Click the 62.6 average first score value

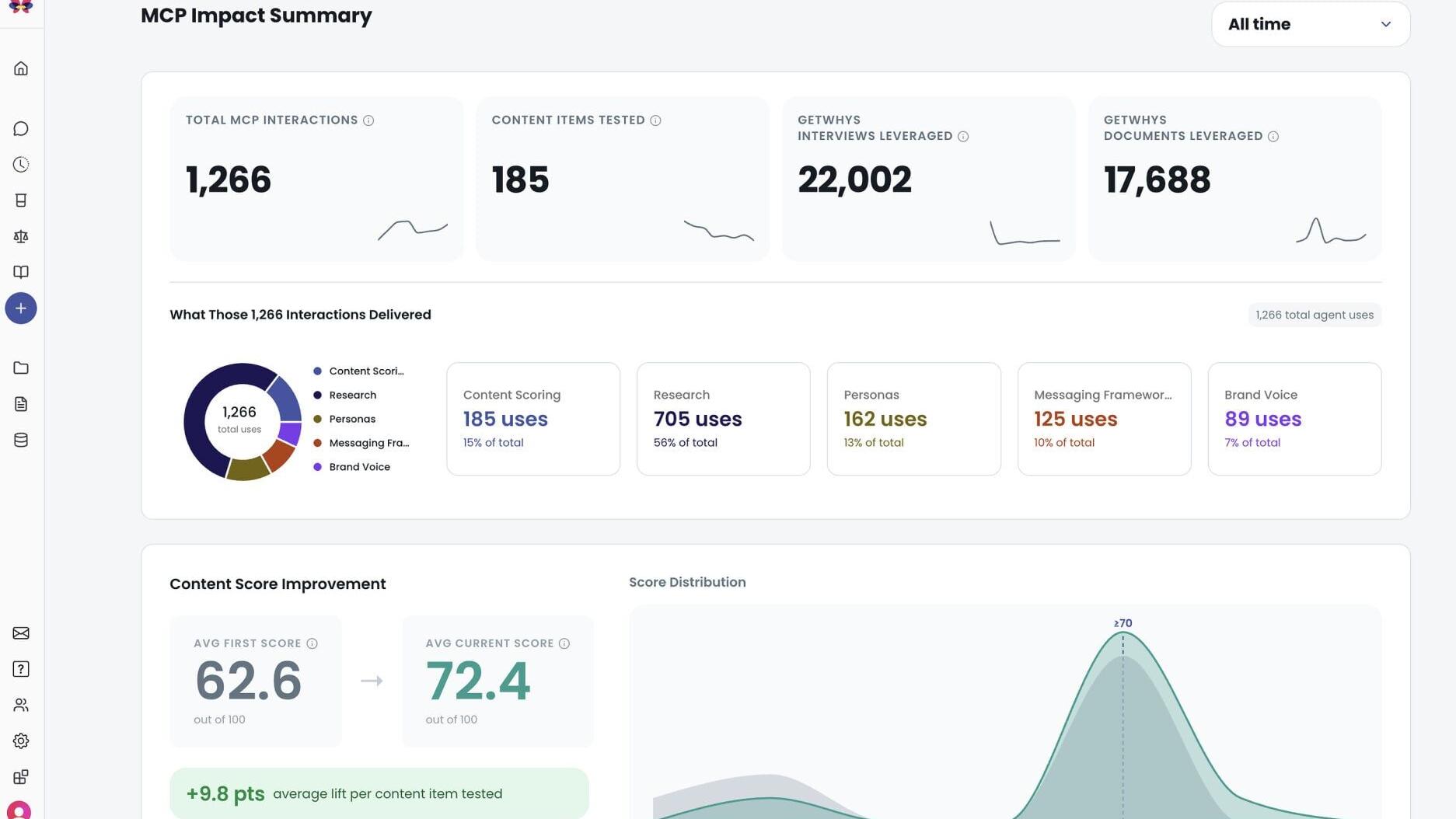[248, 681]
